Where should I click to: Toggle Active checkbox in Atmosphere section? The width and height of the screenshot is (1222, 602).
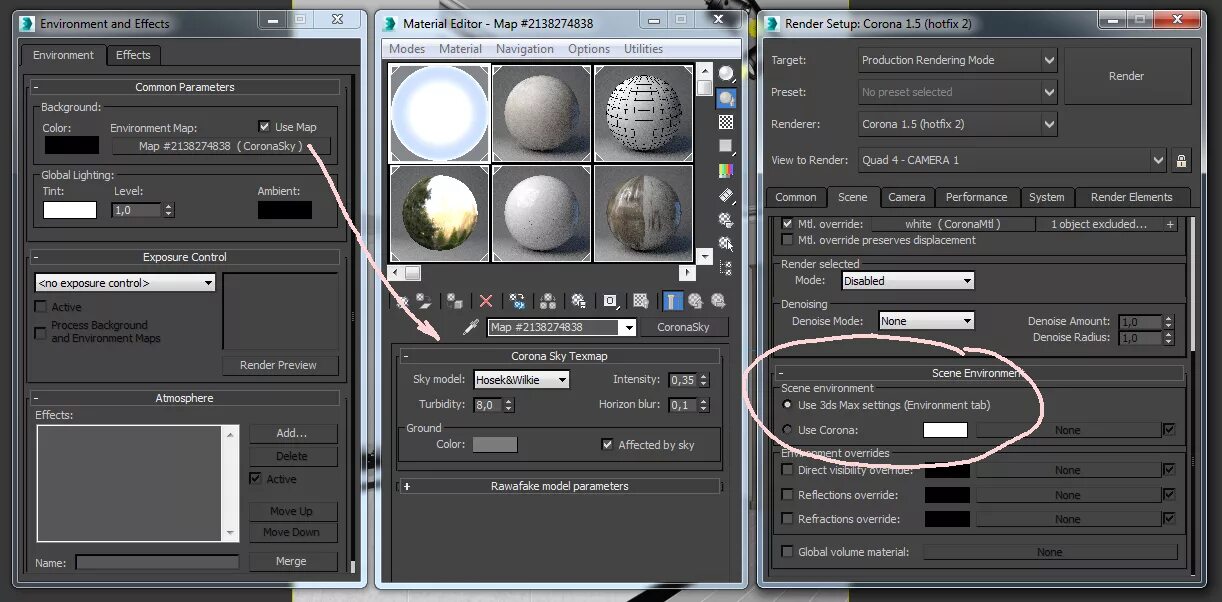(256, 479)
